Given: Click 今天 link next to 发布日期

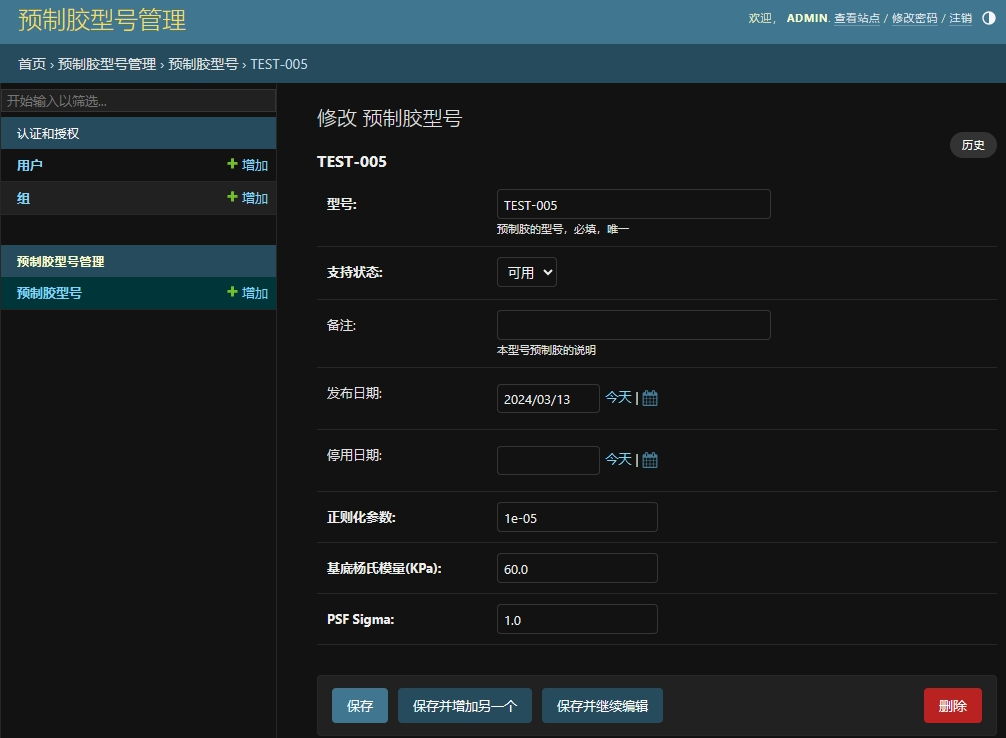Looking at the screenshot, I should 618,397.
